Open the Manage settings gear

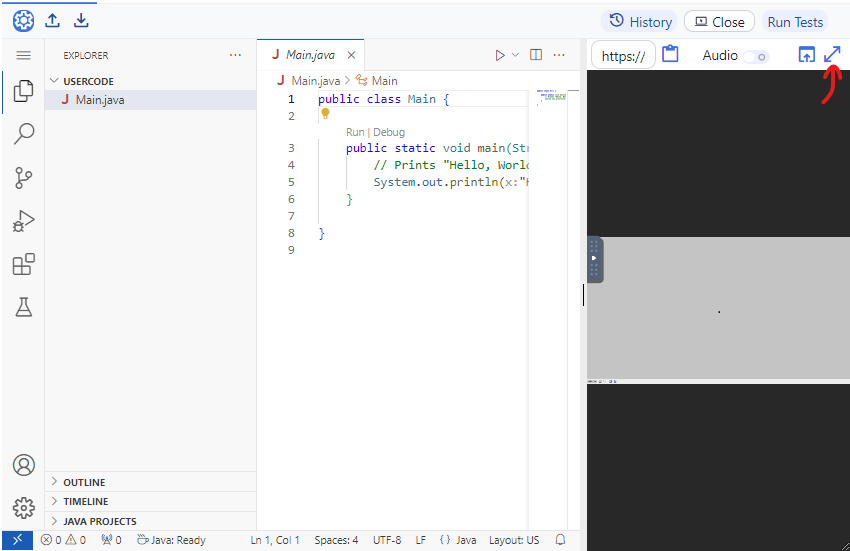click(x=23, y=508)
